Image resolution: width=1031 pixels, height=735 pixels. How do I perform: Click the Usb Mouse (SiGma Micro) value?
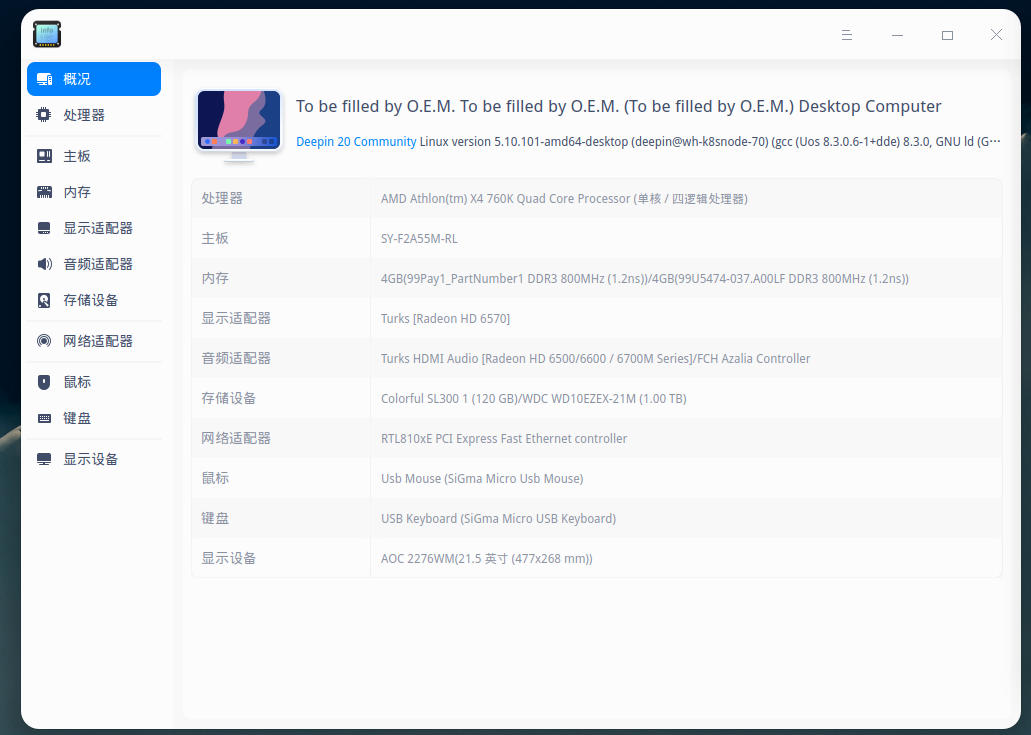[x=482, y=479]
